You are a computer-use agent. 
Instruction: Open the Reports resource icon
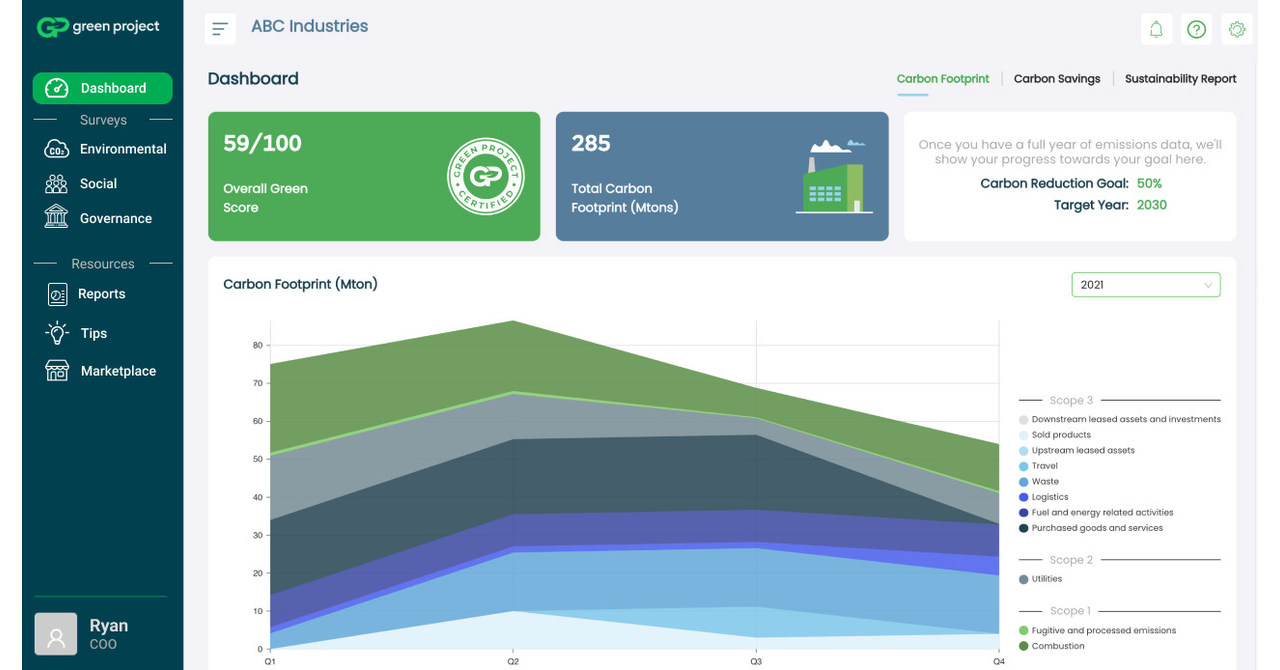coord(56,293)
